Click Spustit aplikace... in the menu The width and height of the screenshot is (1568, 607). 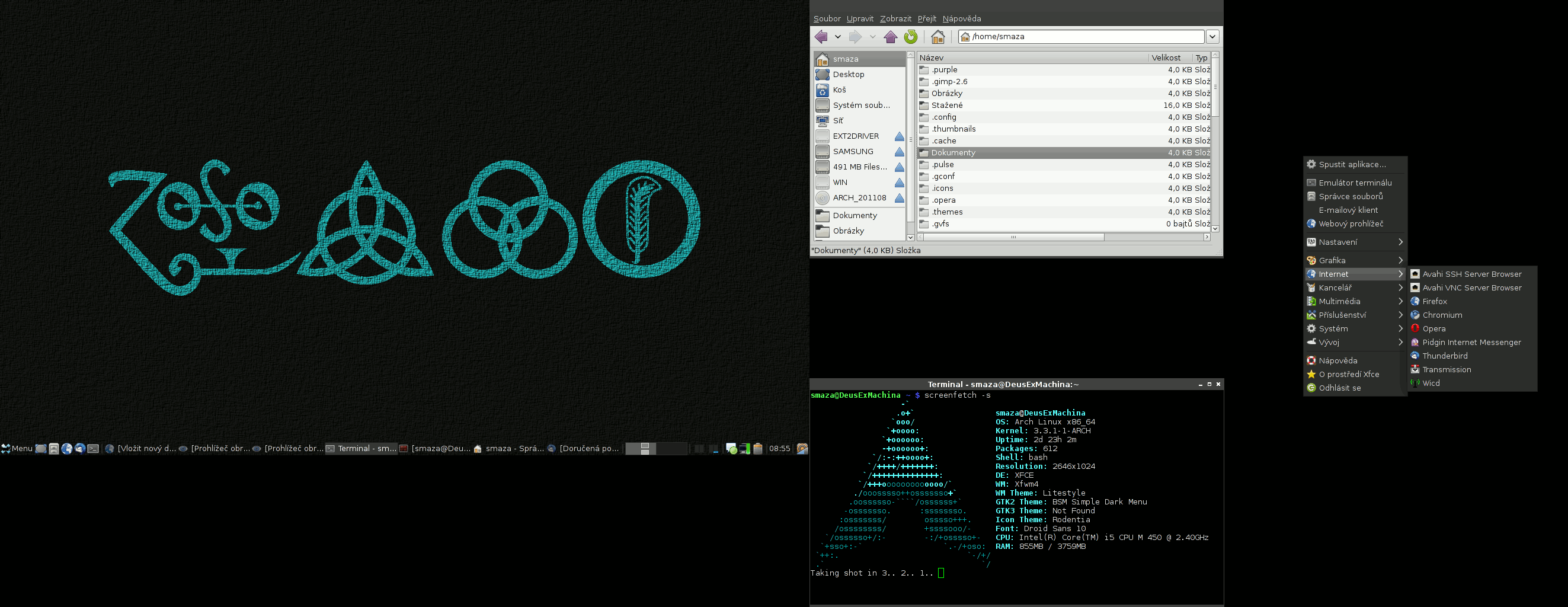(x=1355, y=164)
